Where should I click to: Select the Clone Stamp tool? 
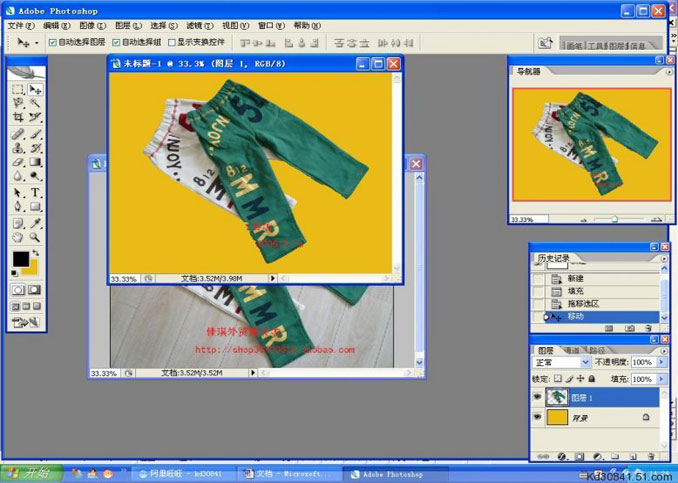pyautogui.click(x=18, y=148)
